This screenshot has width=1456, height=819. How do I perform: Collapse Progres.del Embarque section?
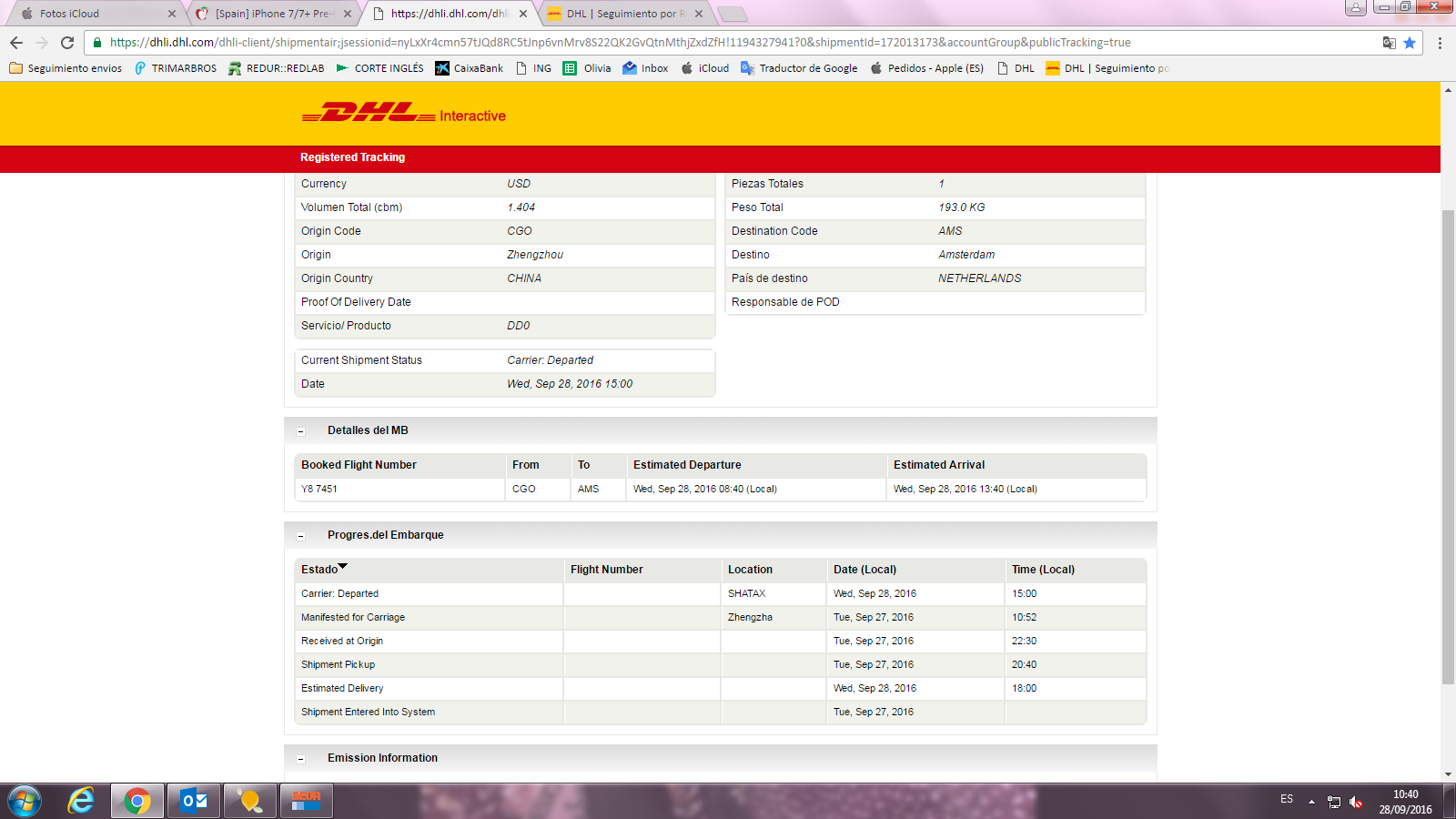pos(300,536)
